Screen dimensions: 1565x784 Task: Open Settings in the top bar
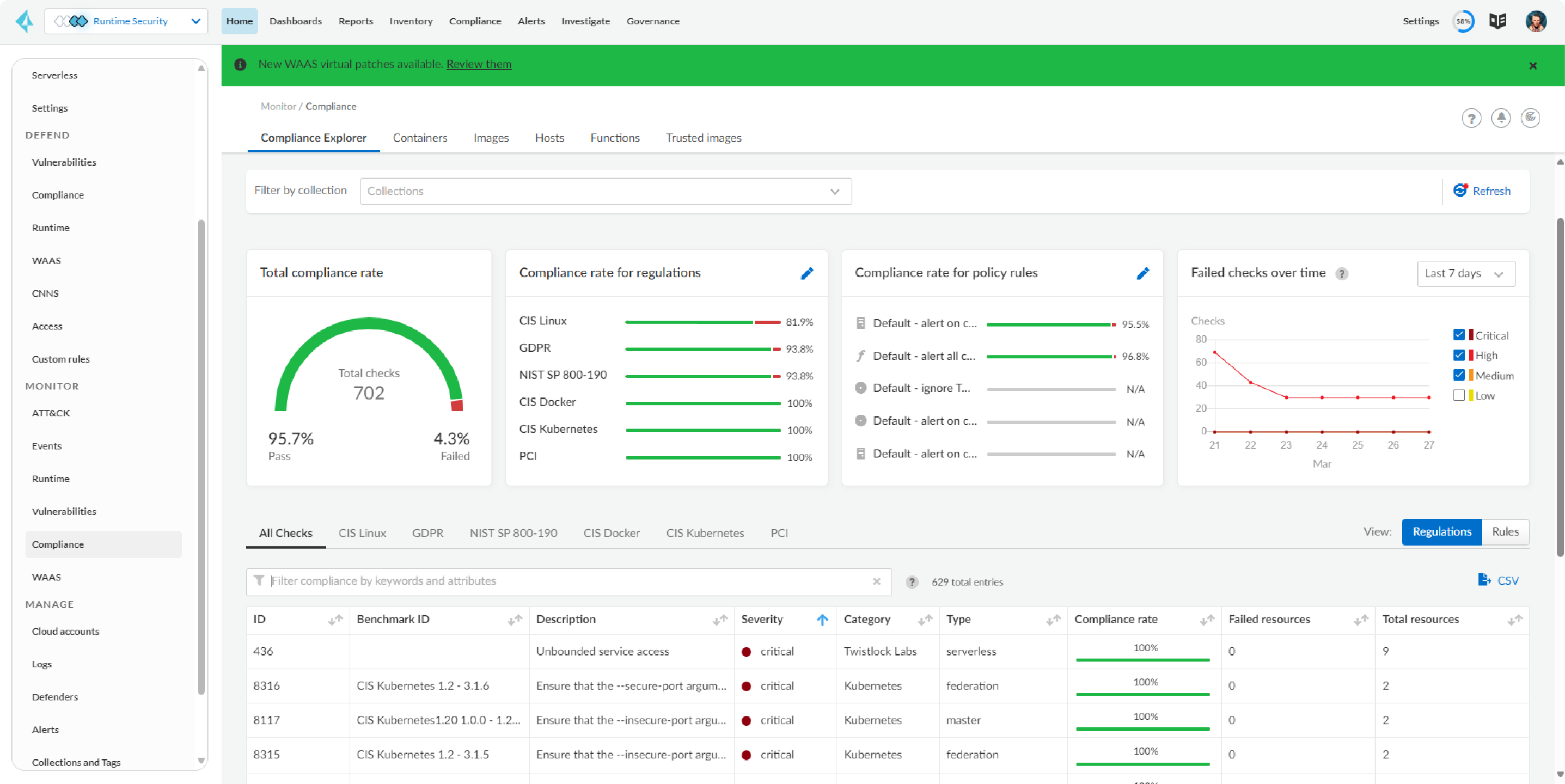click(1420, 21)
